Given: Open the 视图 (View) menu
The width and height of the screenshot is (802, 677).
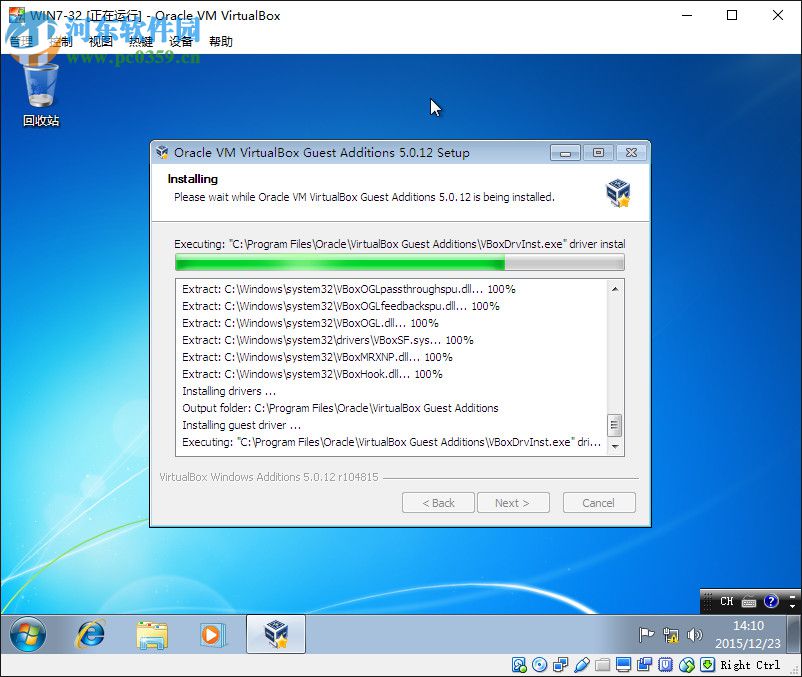Looking at the screenshot, I should click(x=101, y=42).
